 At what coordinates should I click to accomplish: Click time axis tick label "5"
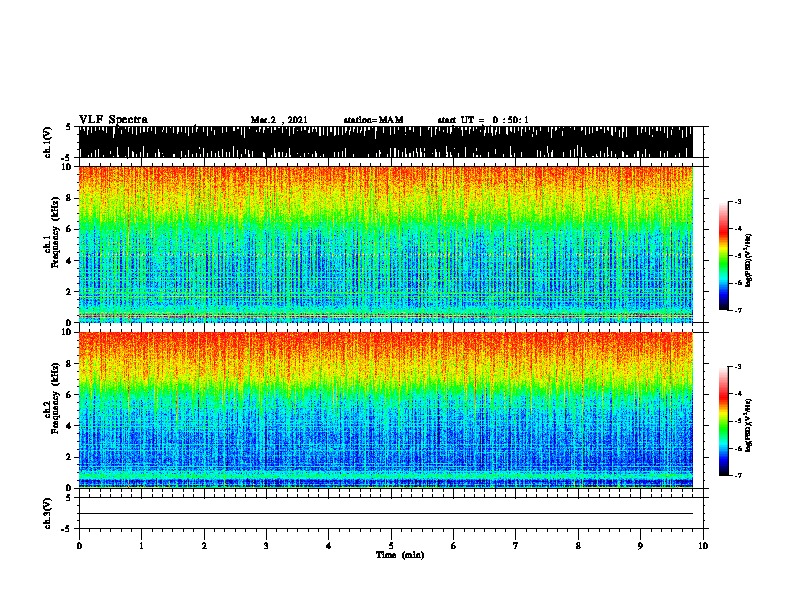click(x=391, y=546)
